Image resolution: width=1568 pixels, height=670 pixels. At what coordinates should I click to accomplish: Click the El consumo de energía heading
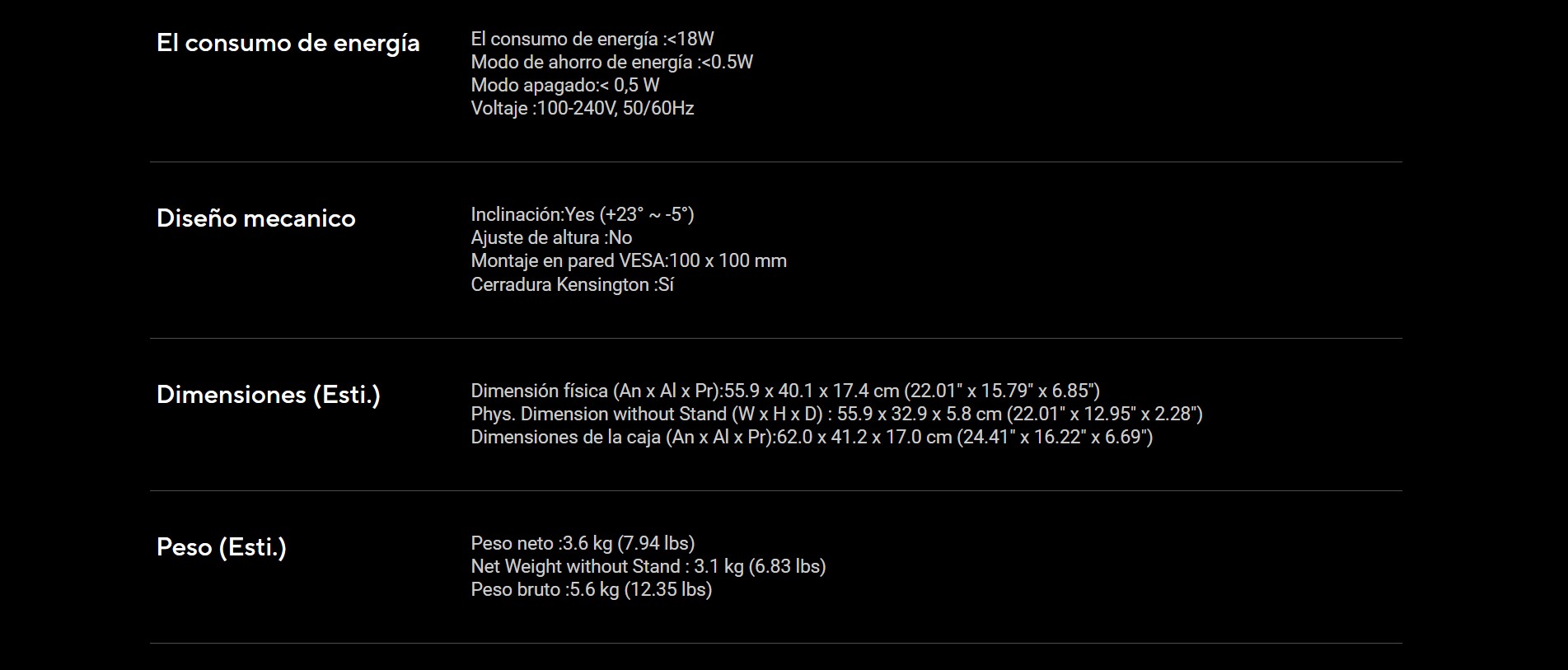coord(288,44)
